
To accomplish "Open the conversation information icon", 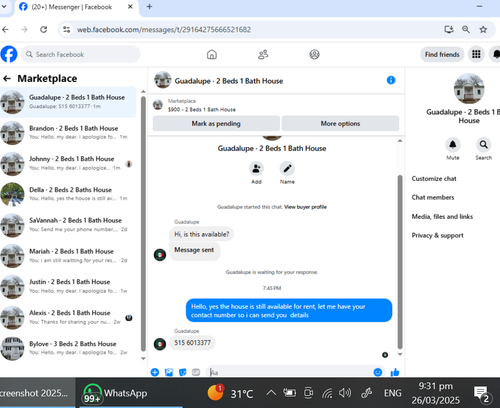I will 391,80.
